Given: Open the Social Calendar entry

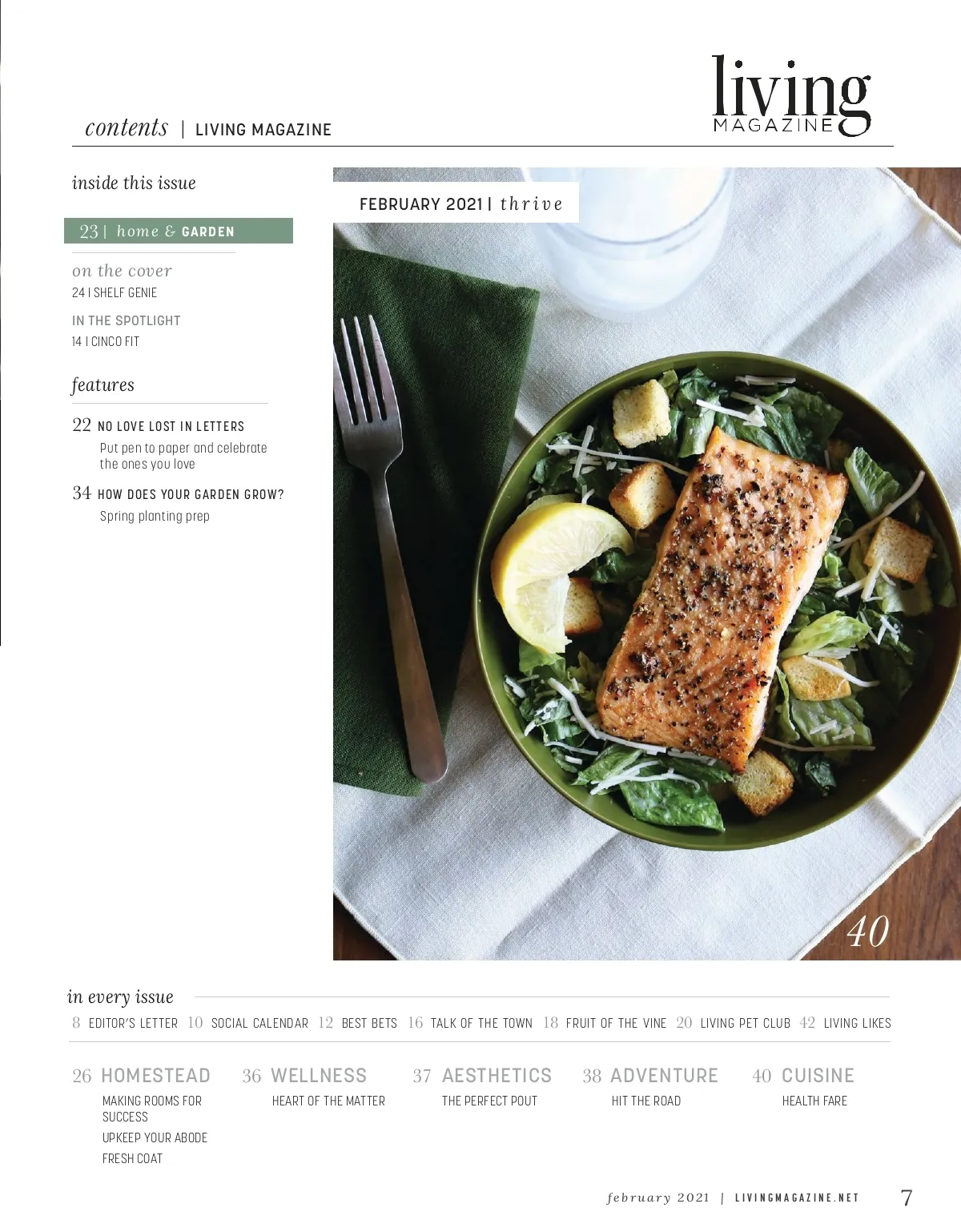Looking at the screenshot, I should (248, 1023).
